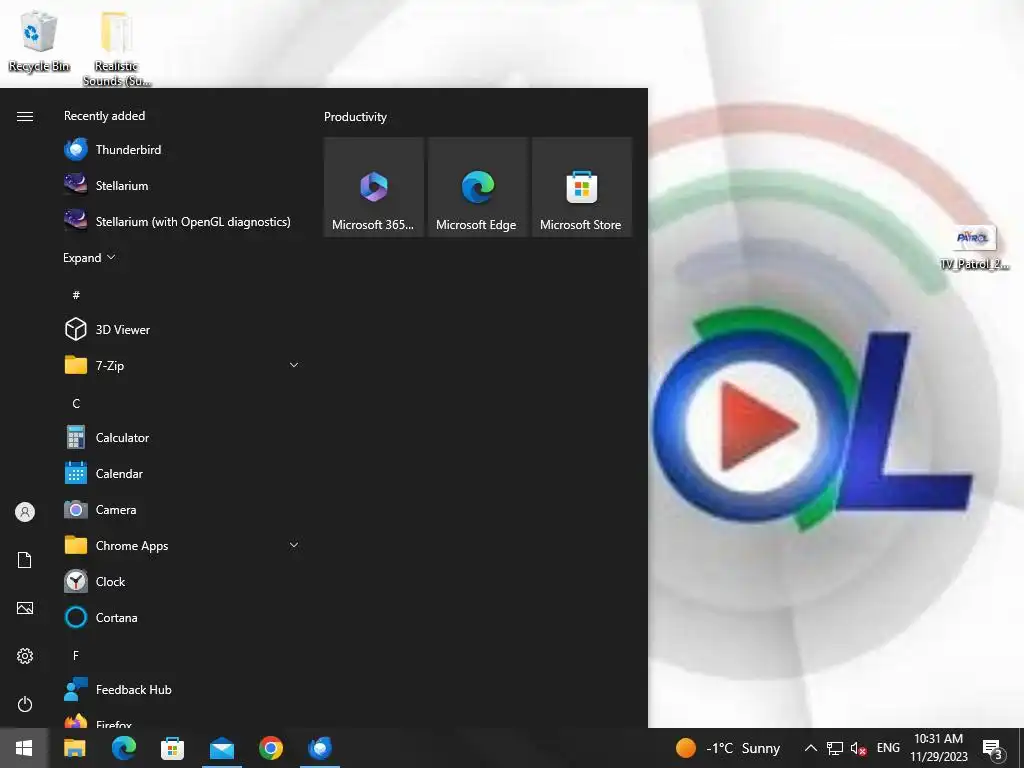Open File Explorer from taskbar
1024x768 pixels.
(74, 748)
